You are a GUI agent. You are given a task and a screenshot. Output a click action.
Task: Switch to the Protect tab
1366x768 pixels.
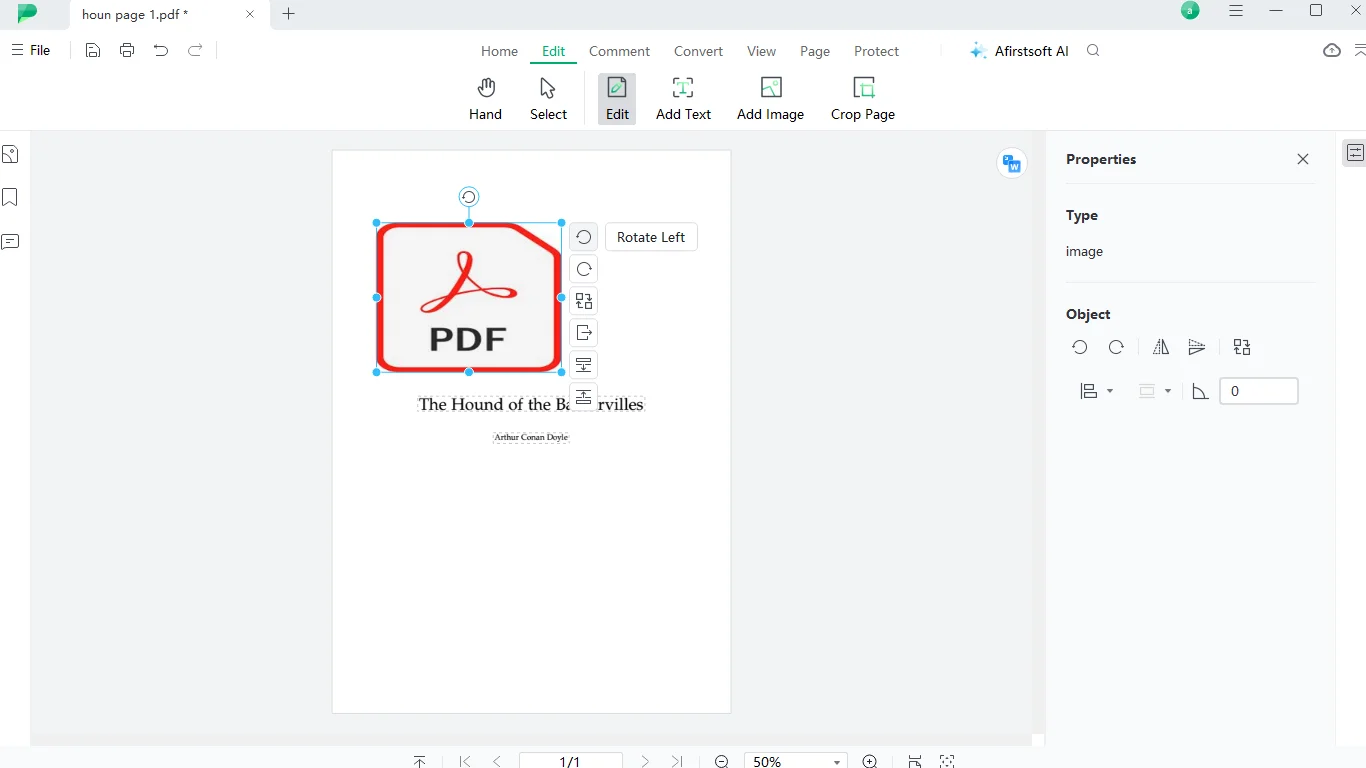876,51
